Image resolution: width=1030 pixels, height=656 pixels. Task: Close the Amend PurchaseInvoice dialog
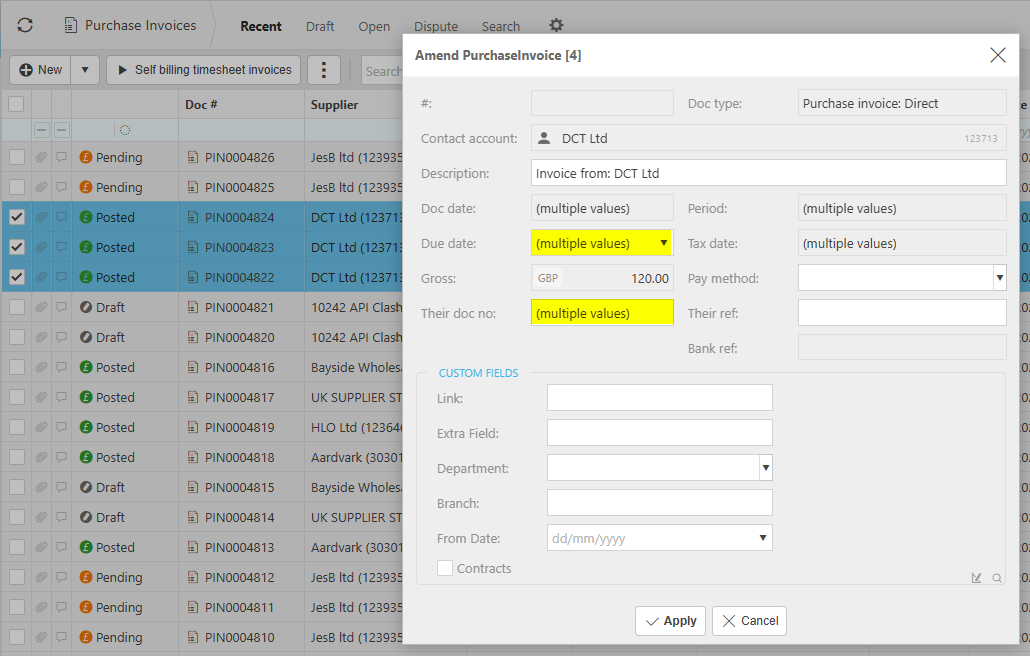click(x=997, y=55)
